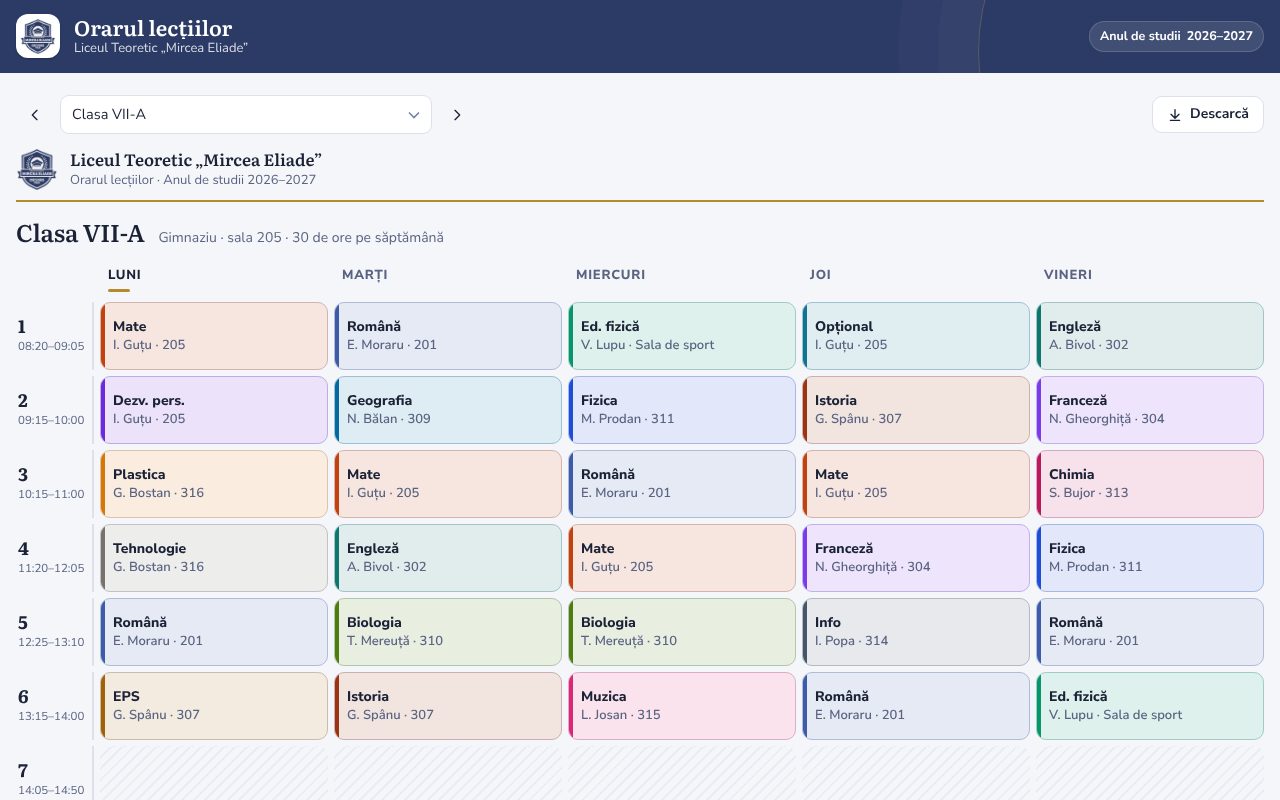Open Wednesday's Ed. fizică lesson in period 1
1280x800 pixels.
point(682,336)
